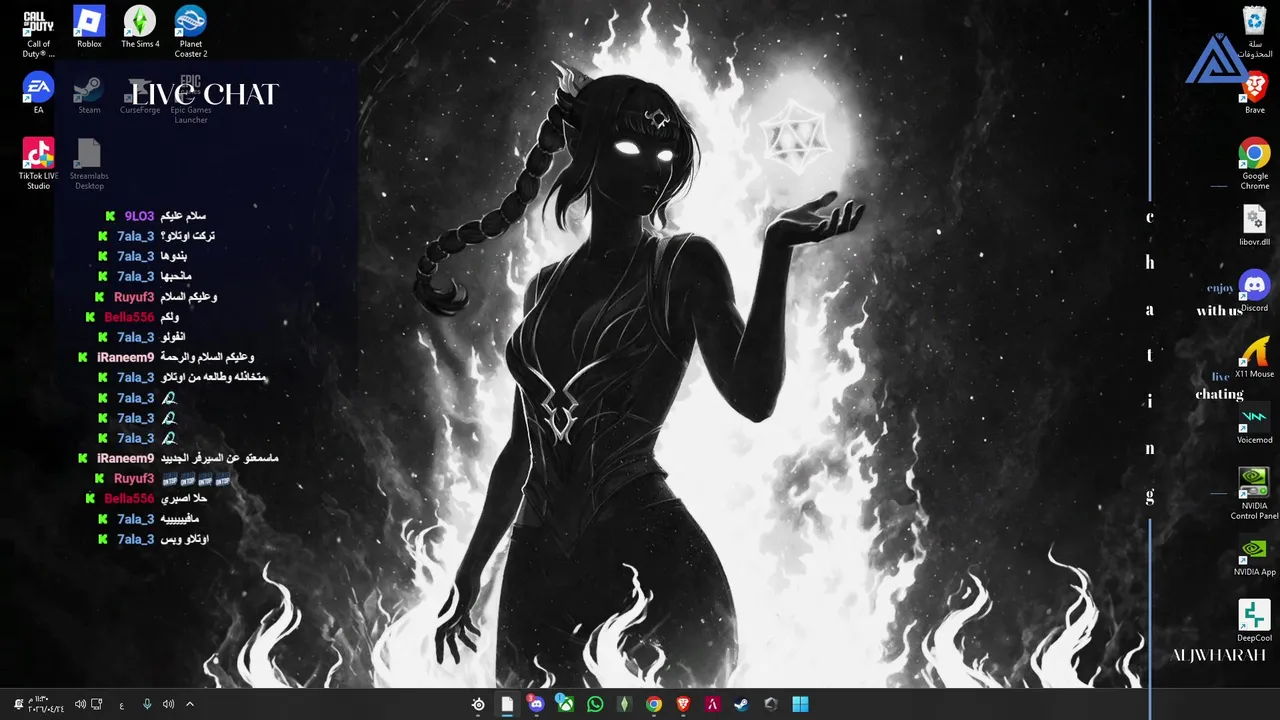Show hidden system tray icons

coord(190,704)
